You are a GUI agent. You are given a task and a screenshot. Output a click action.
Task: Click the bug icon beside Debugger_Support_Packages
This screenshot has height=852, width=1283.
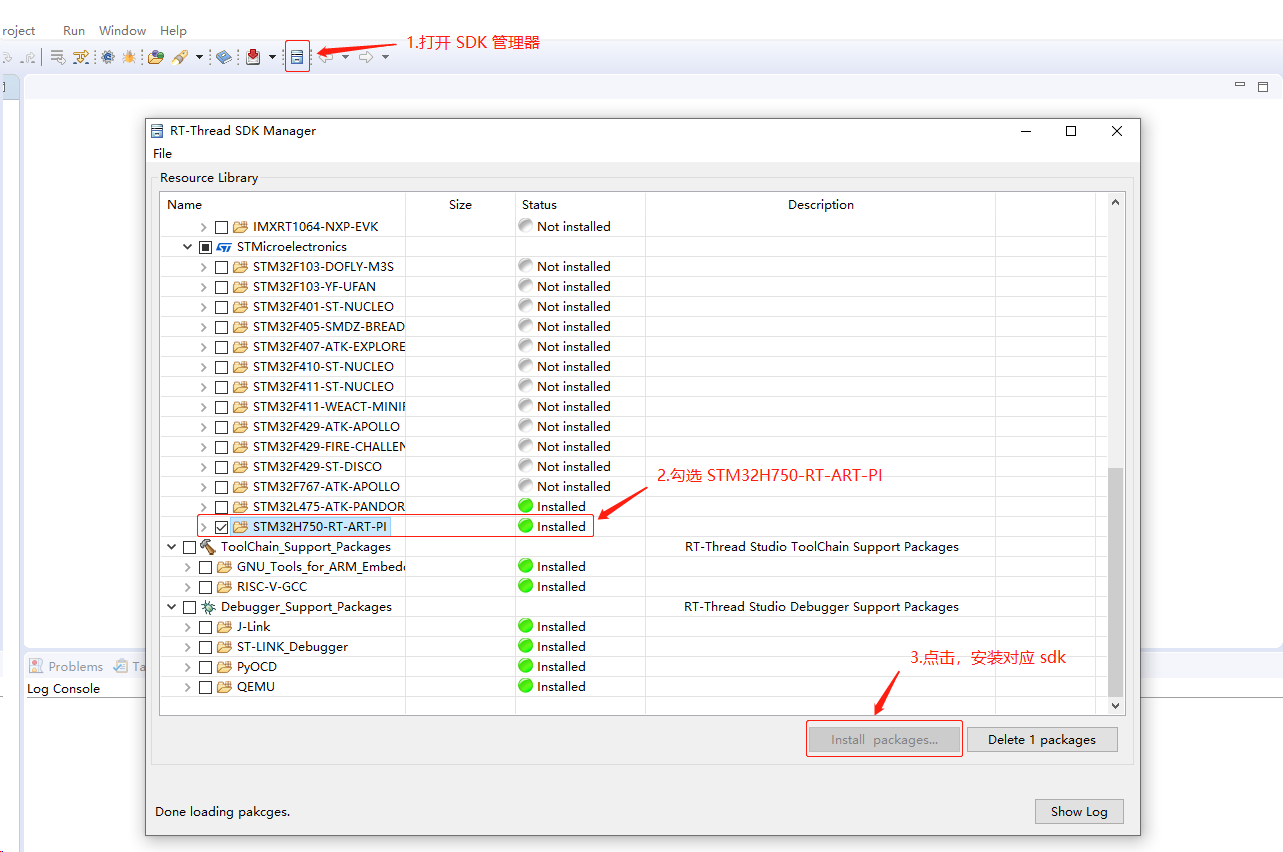208,607
